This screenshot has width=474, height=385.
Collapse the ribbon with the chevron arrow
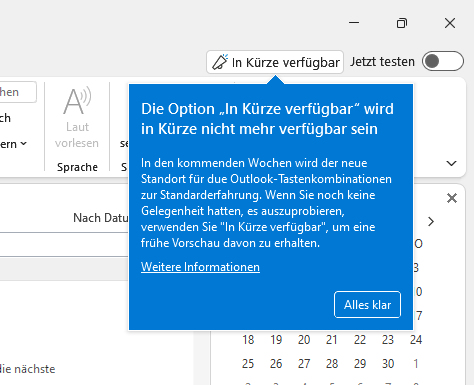[452, 163]
